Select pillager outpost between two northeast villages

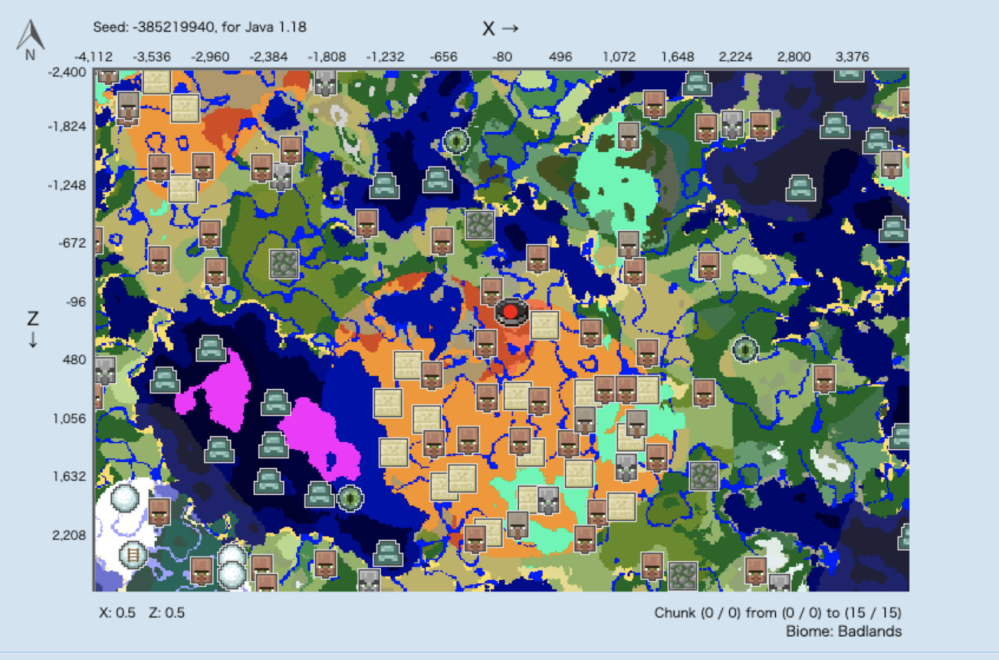pyautogui.click(x=733, y=125)
